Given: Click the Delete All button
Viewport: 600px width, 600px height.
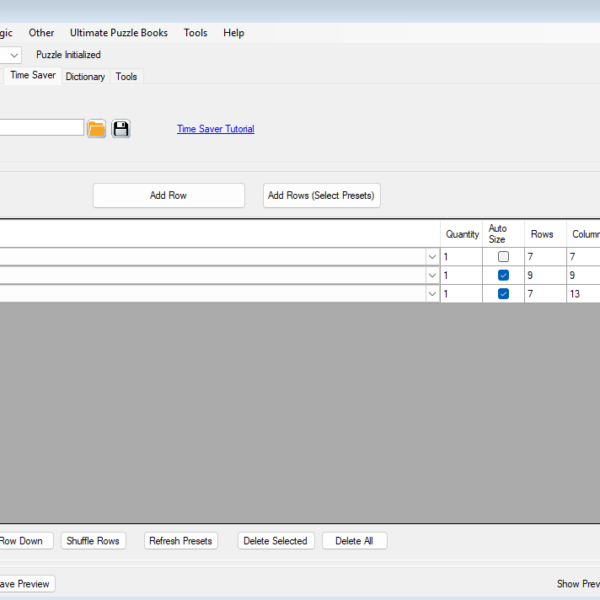Looking at the screenshot, I should click(354, 541).
